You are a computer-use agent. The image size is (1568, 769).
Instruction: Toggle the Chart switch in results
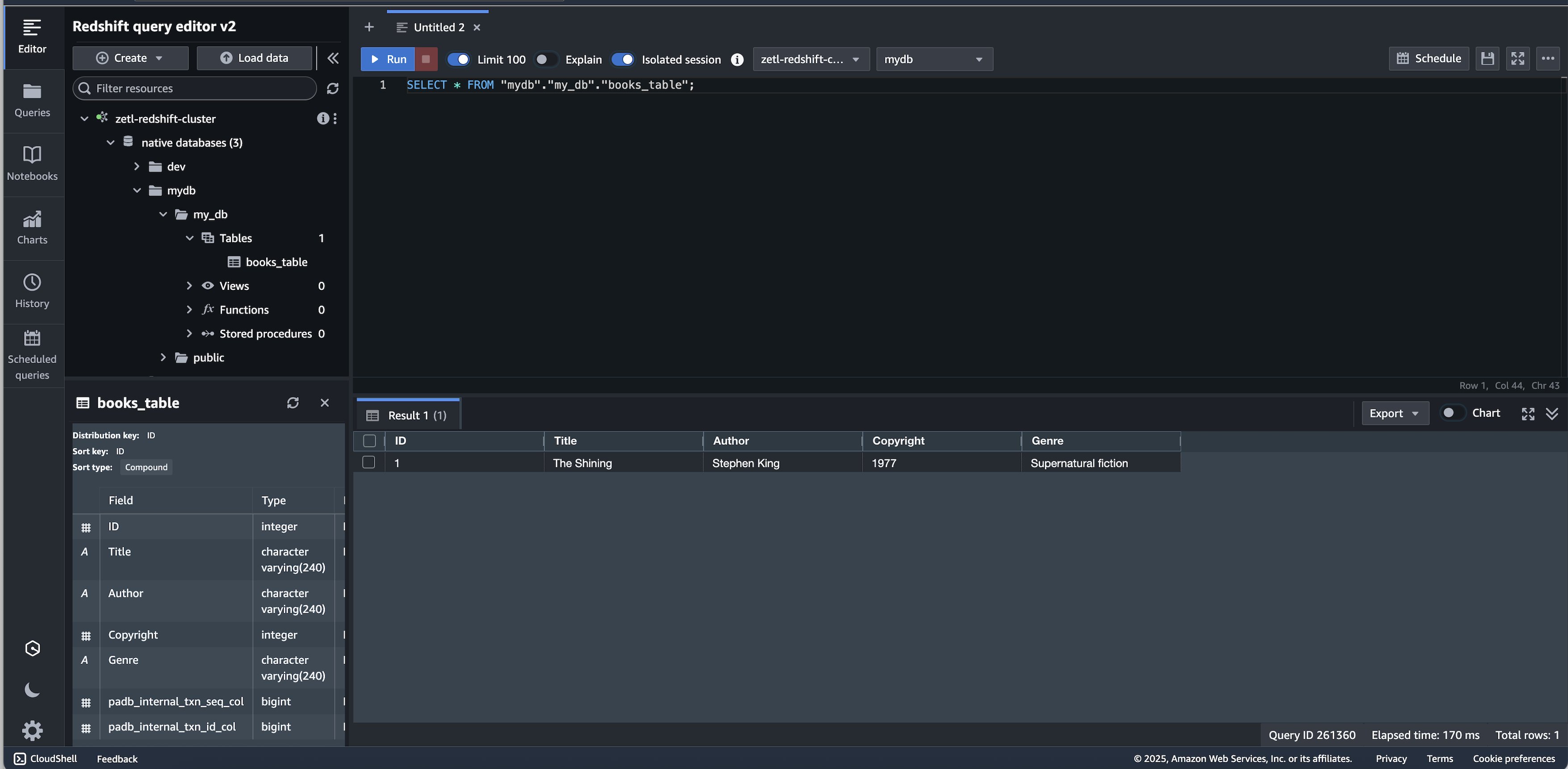1453,413
